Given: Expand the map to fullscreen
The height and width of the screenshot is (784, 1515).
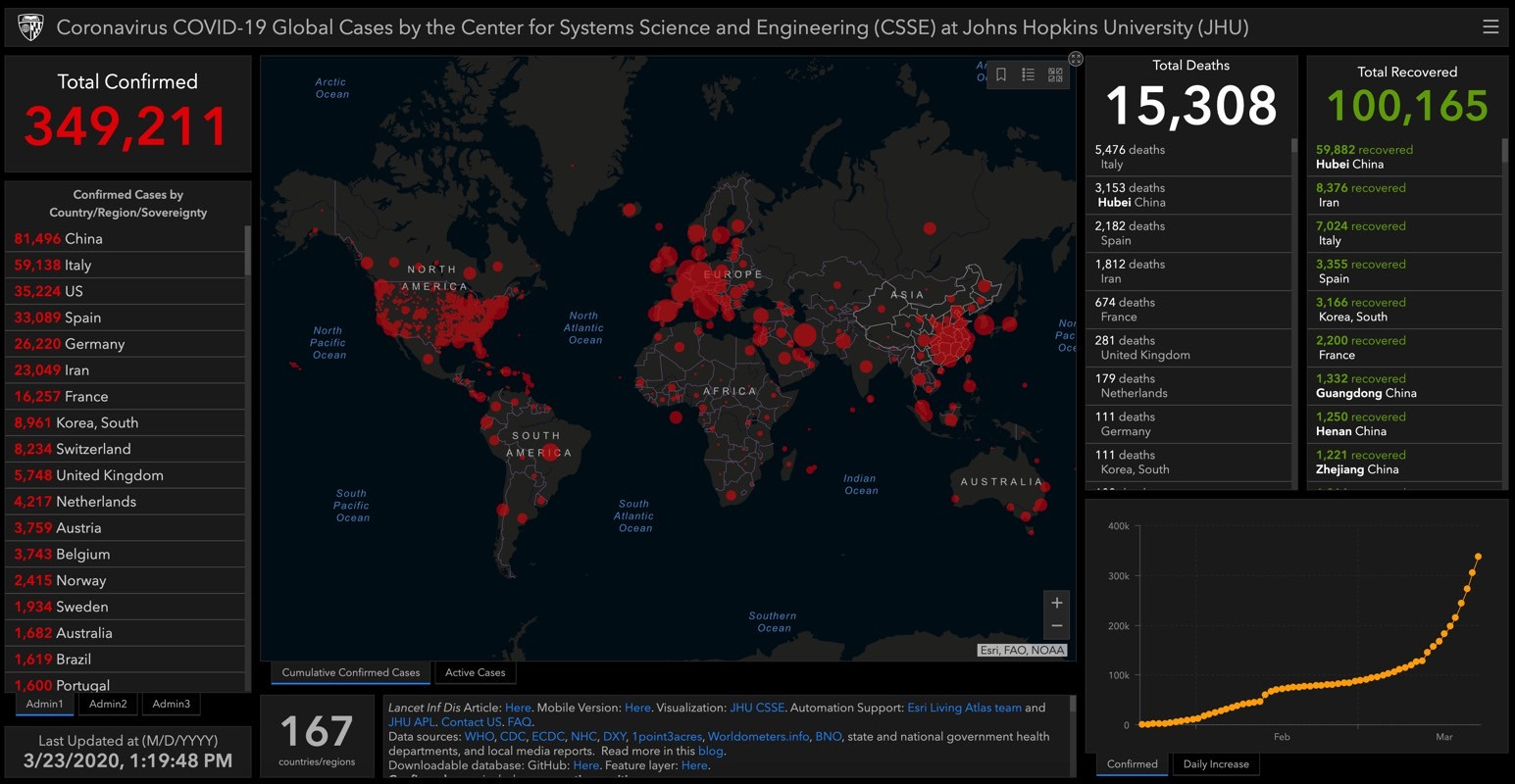Looking at the screenshot, I should (1076, 60).
